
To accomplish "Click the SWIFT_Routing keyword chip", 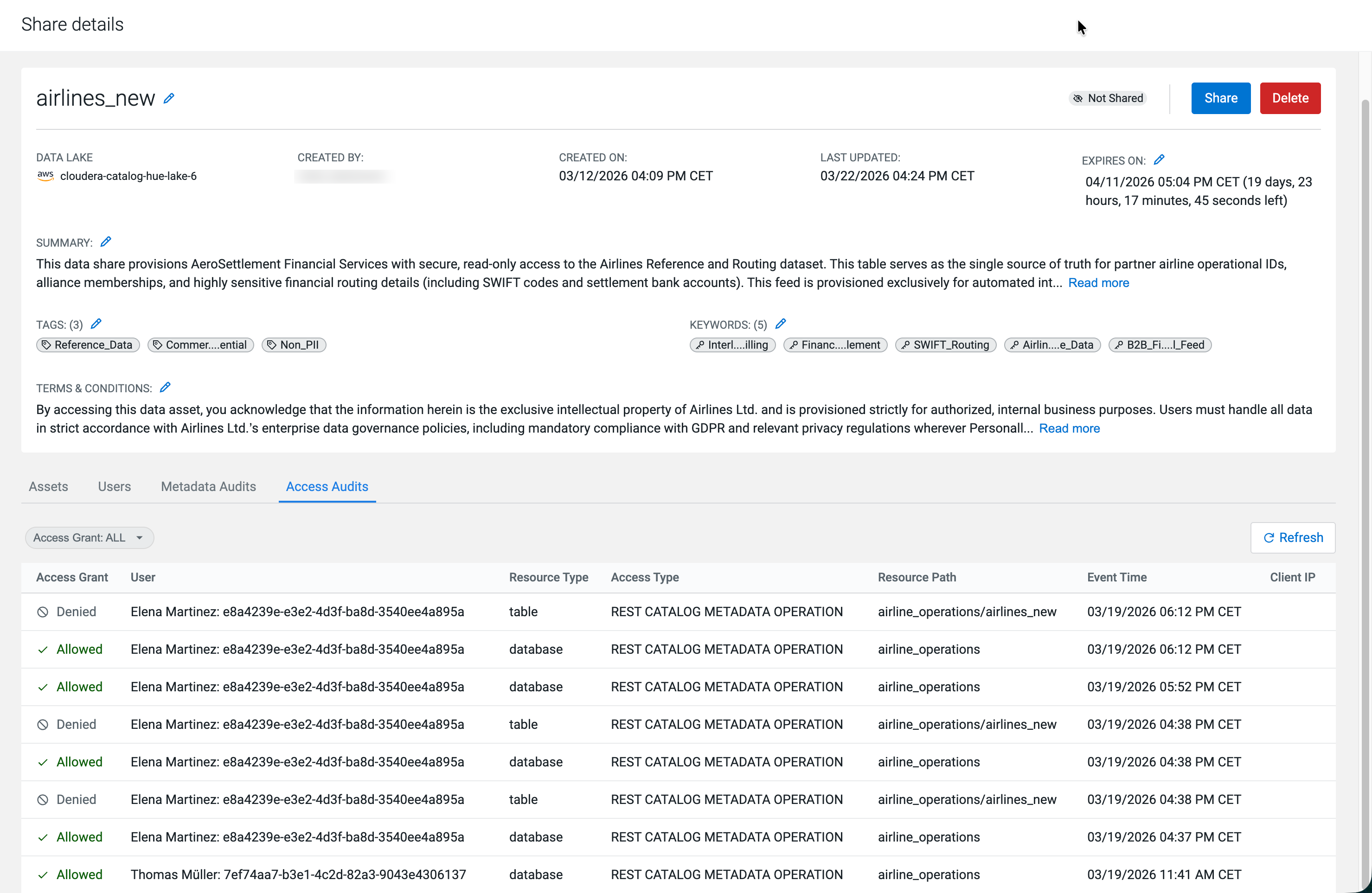I will tap(945, 344).
